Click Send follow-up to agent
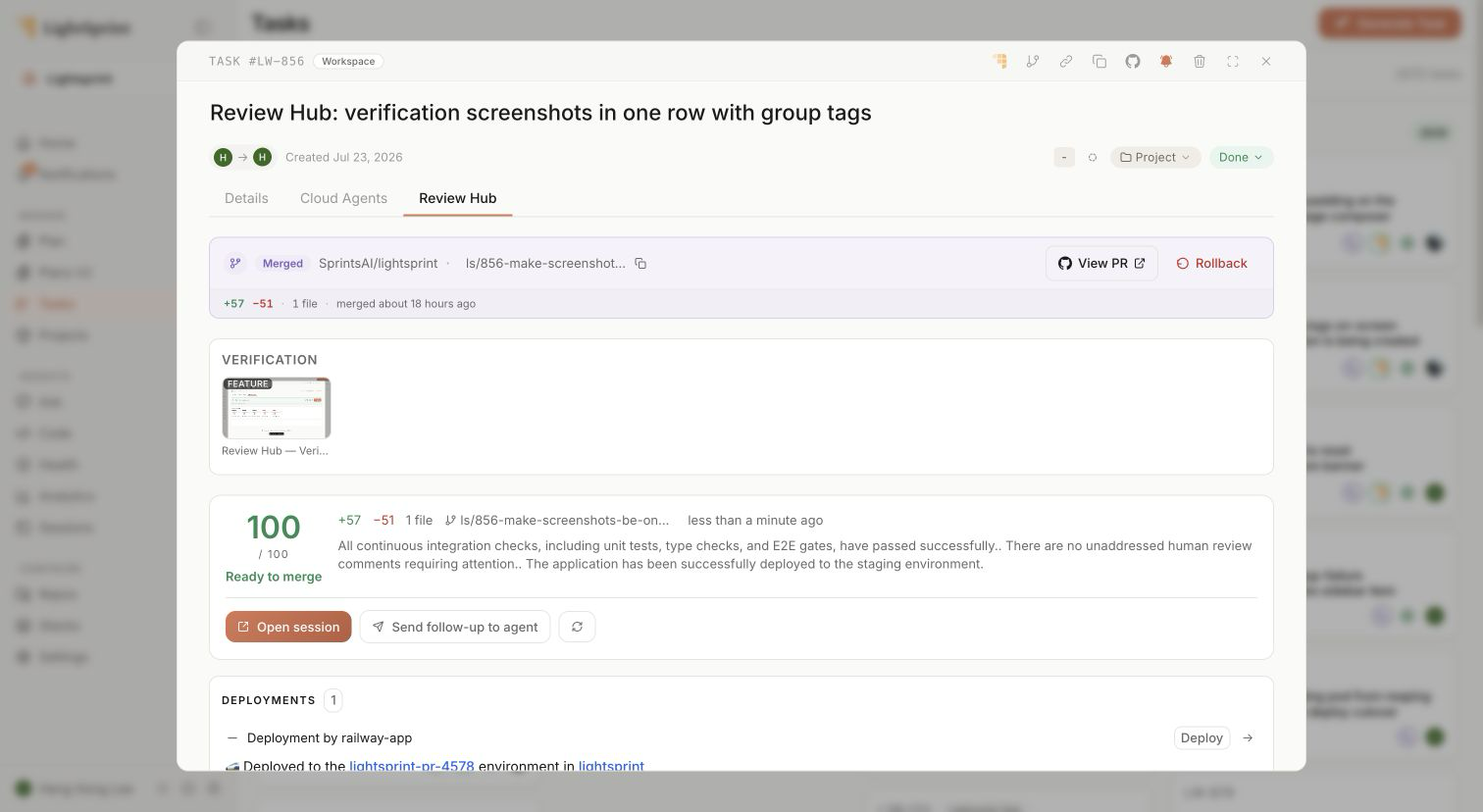Screen dimensions: 1483x812 coord(455,627)
